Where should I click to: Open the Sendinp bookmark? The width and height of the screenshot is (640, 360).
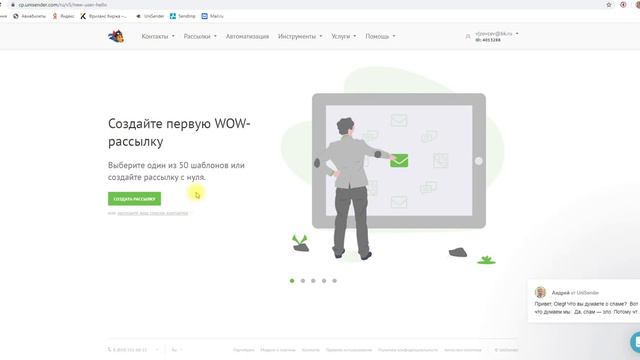(183, 16)
